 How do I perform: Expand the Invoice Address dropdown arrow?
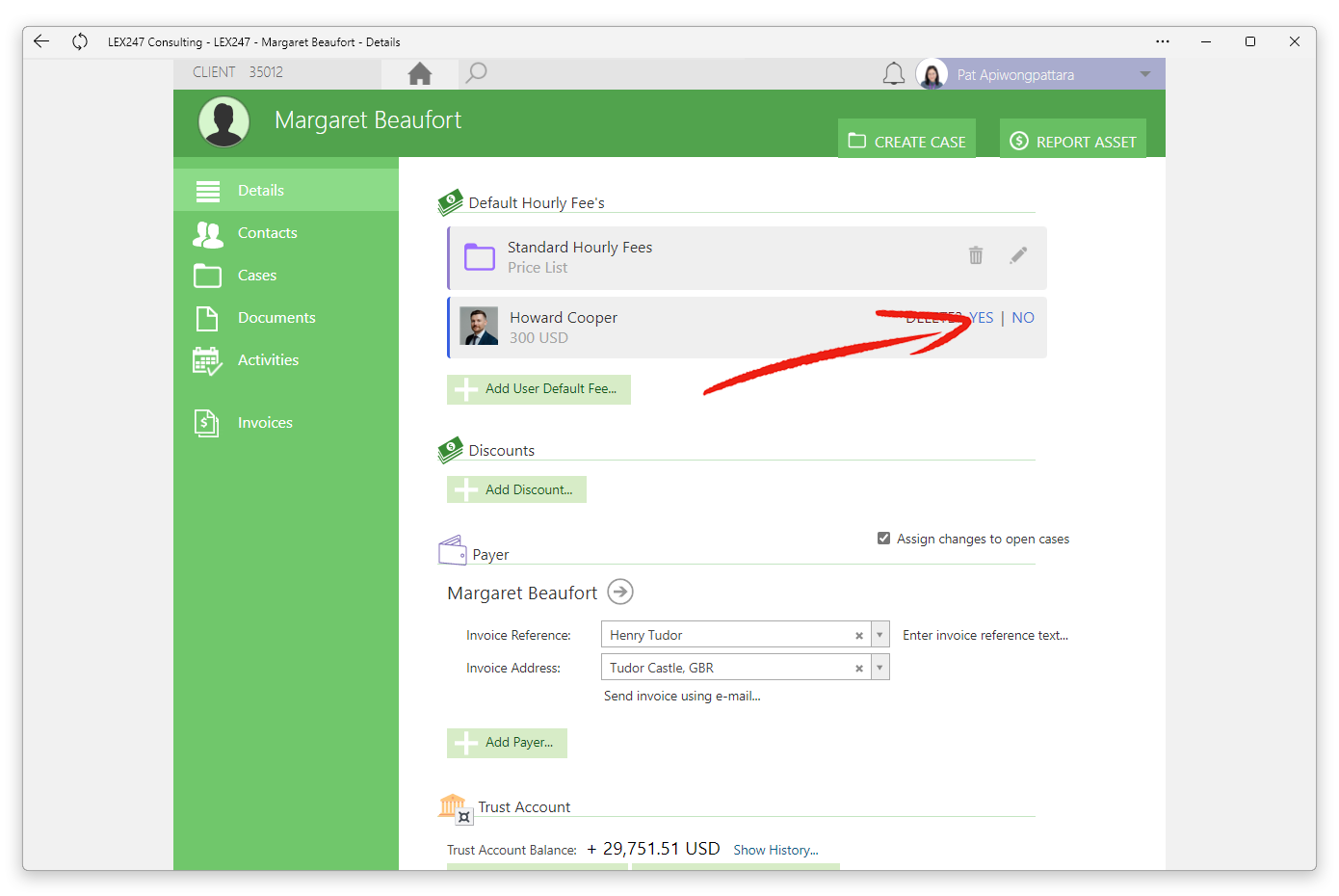click(x=880, y=668)
